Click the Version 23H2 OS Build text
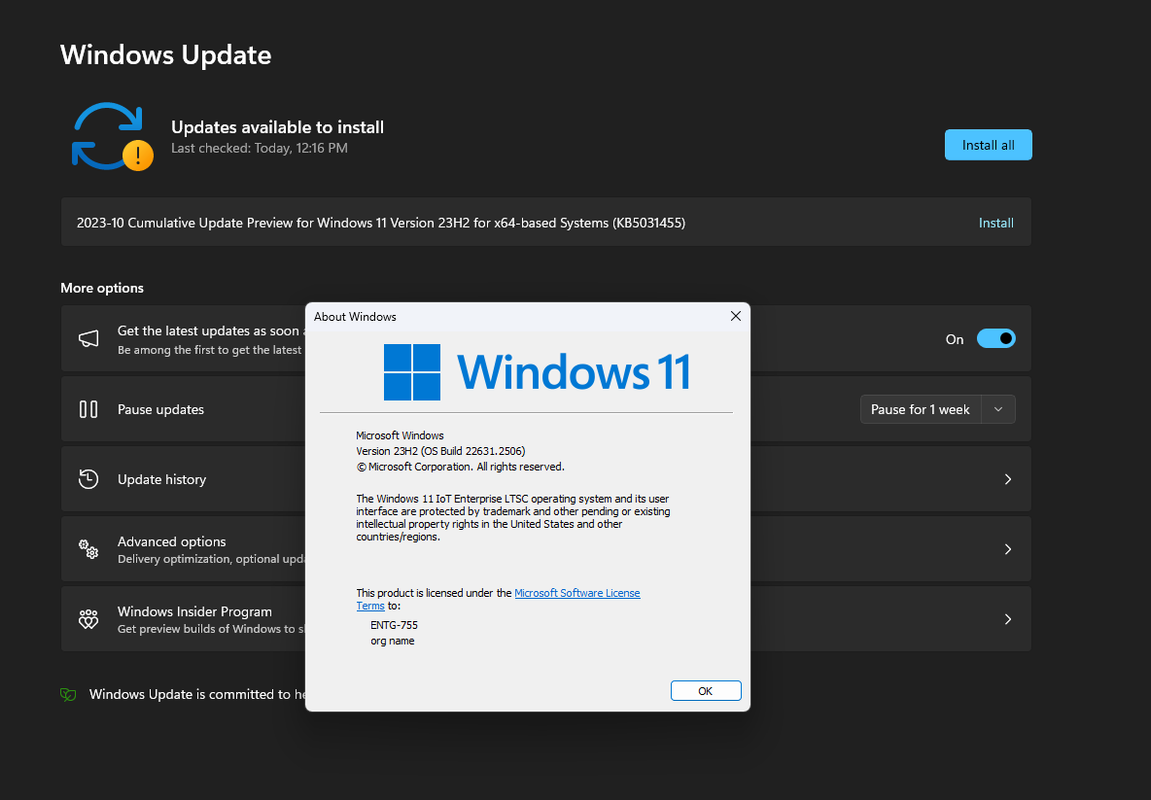 (x=440, y=451)
